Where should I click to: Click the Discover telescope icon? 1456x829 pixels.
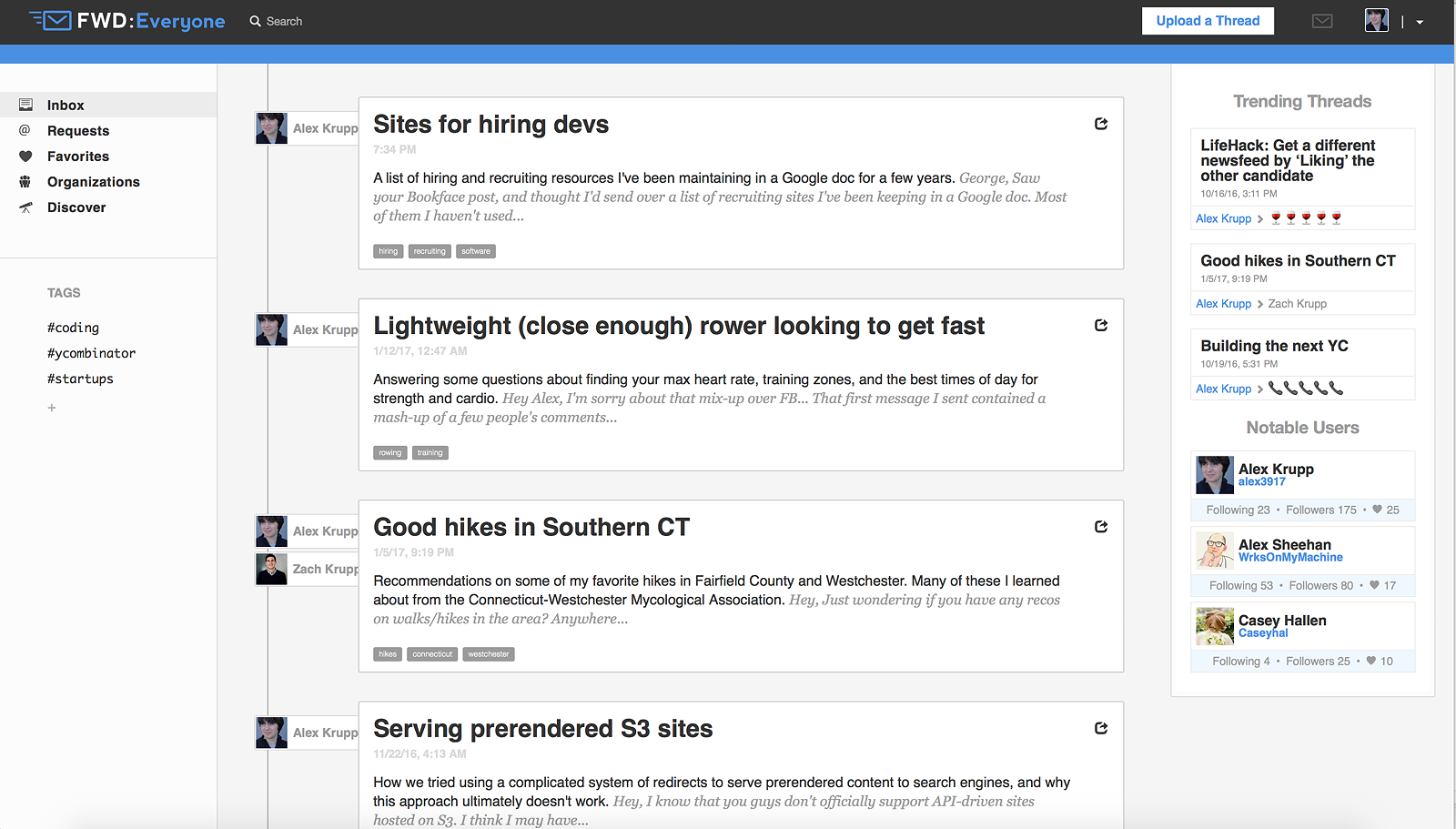[25, 207]
